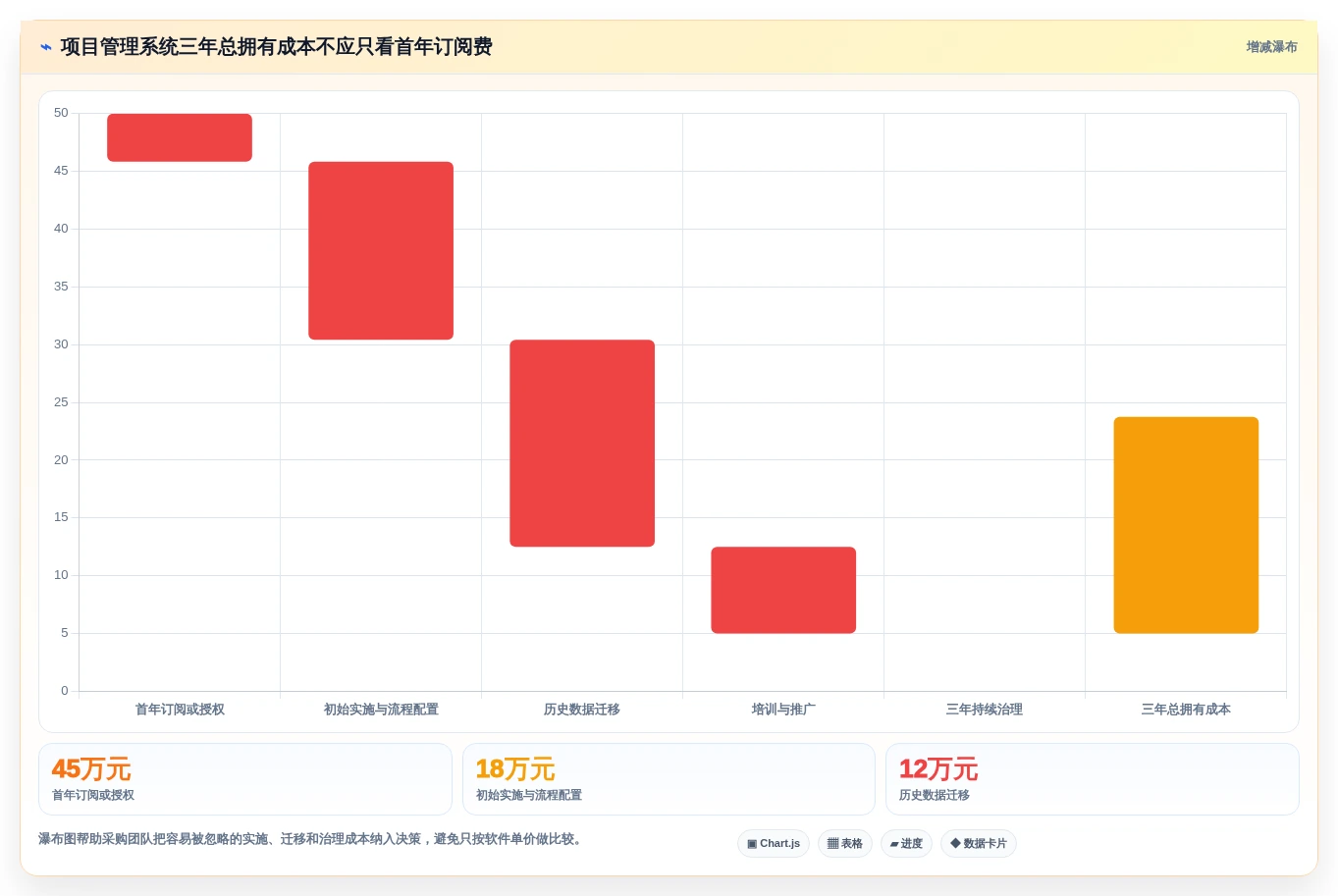This screenshot has height=896, width=1338.
Task: Click the 12万元 data card
Action: [x=1093, y=779]
